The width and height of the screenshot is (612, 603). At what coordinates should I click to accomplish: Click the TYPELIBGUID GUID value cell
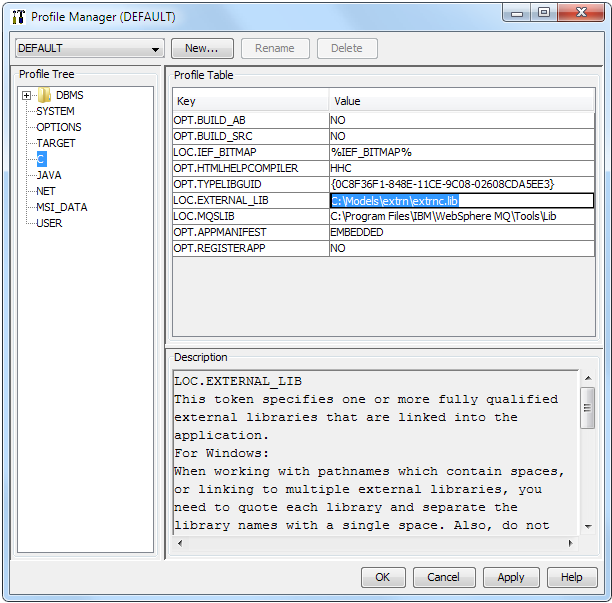(x=462, y=184)
